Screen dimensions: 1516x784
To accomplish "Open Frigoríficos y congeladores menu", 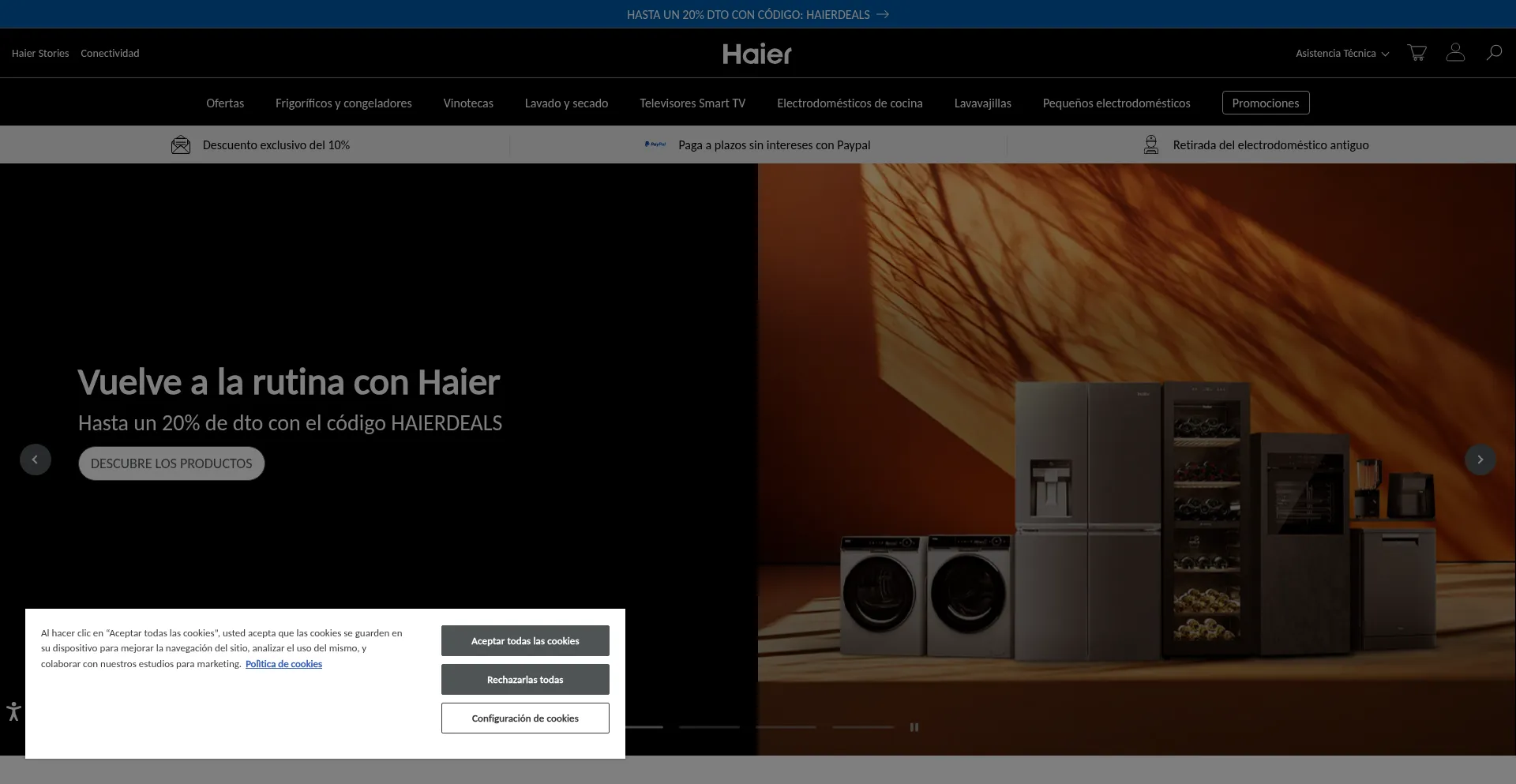I will [343, 103].
